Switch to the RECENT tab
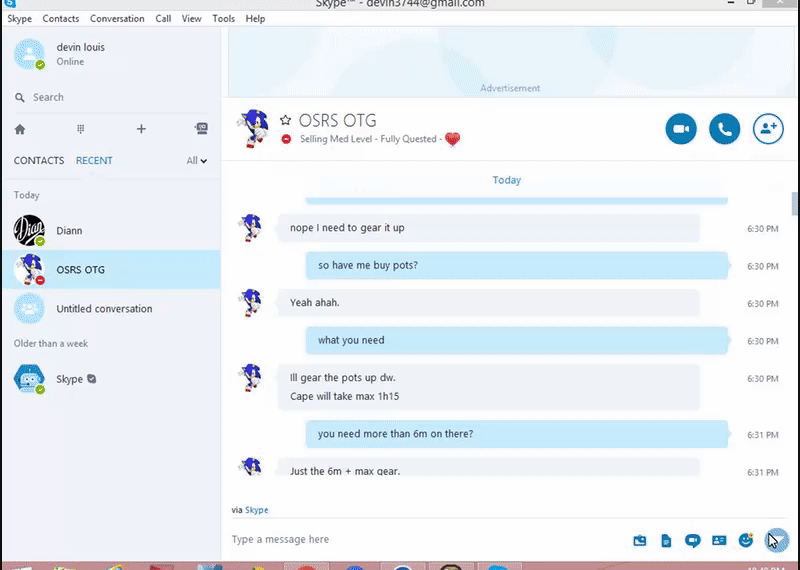800x570 pixels. (x=94, y=161)
